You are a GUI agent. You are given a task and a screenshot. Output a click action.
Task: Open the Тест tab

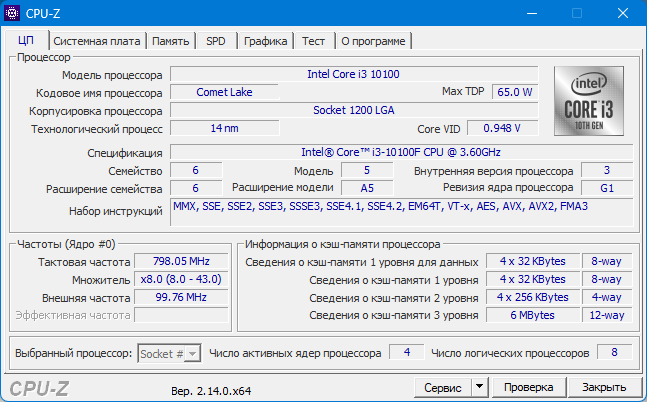pos(313,41)
